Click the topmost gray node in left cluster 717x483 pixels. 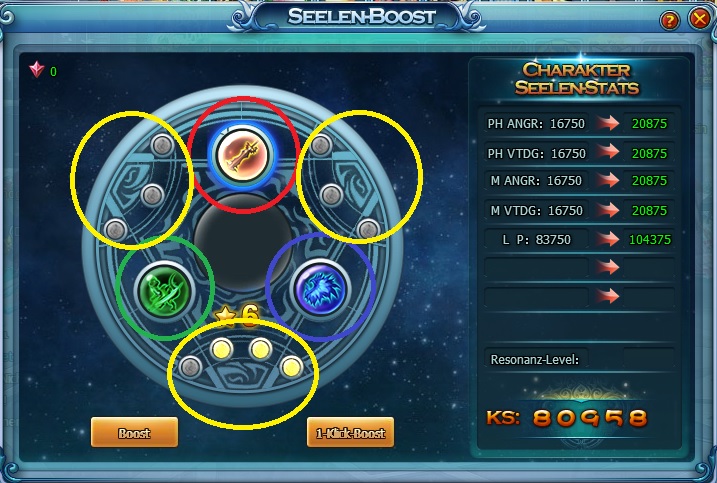[162, 145]
